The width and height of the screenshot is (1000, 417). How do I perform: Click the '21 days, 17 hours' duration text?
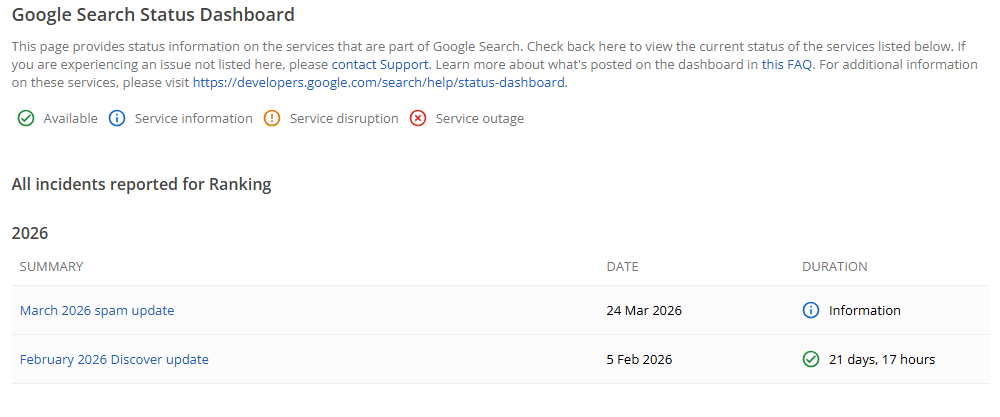(x=882, y=360)
